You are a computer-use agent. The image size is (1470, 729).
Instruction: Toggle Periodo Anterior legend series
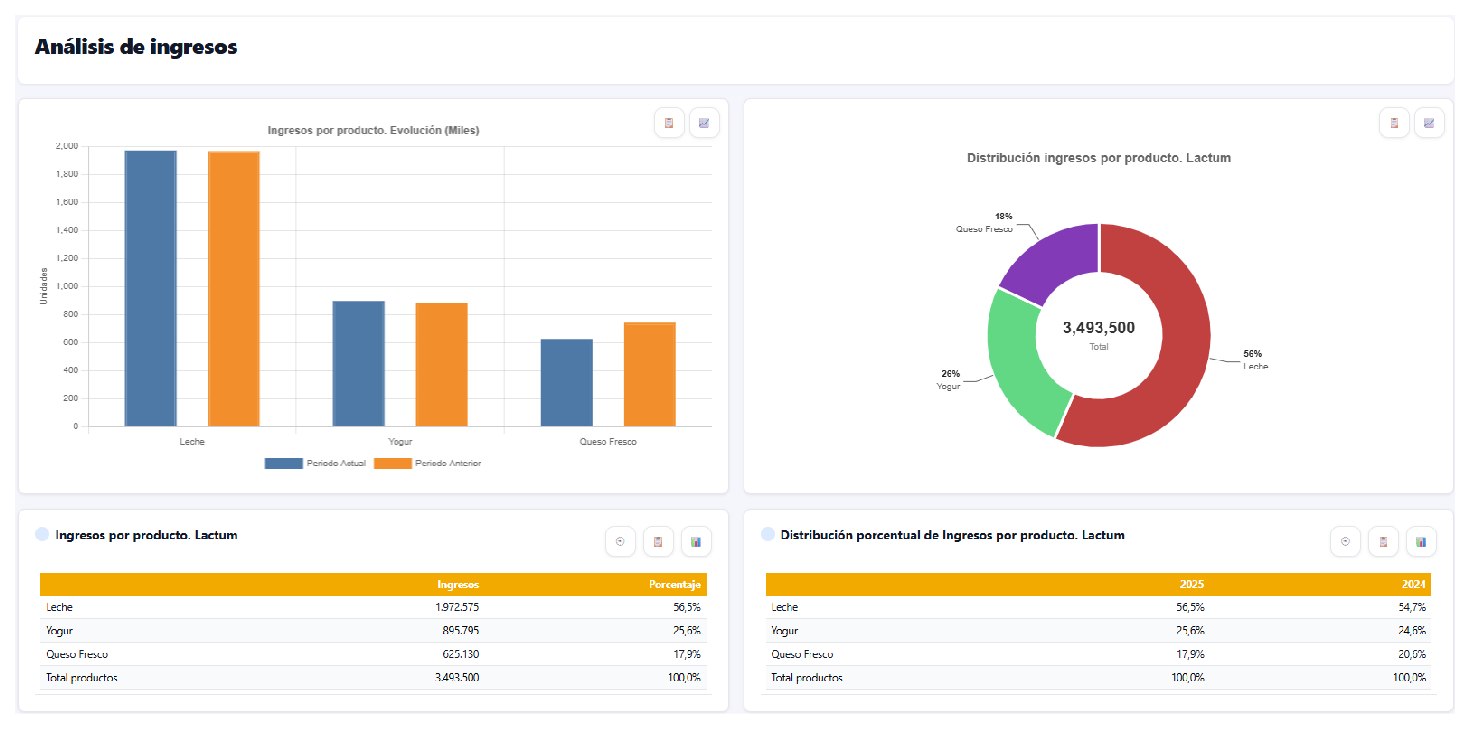427,463
